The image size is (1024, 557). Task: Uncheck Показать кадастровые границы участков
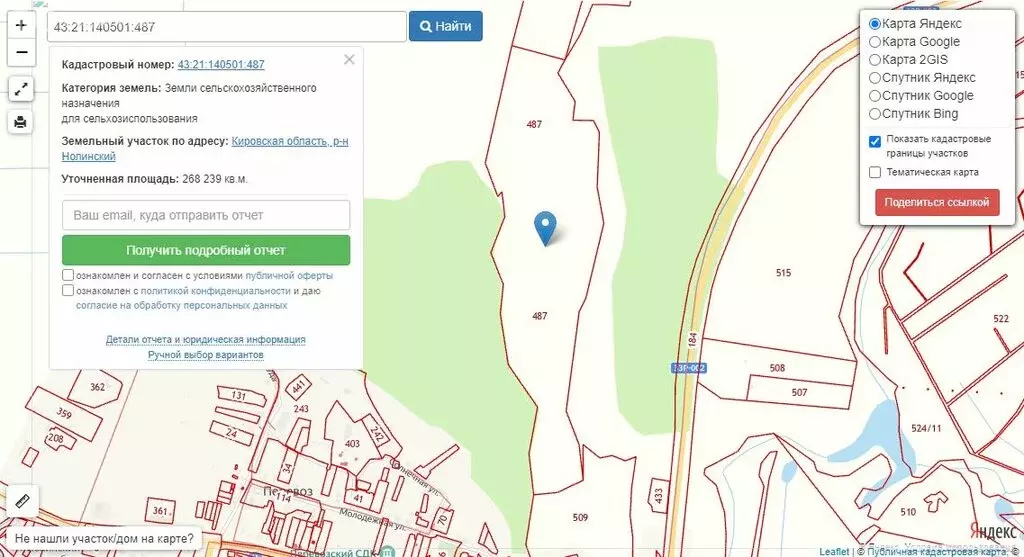point(875,142)
